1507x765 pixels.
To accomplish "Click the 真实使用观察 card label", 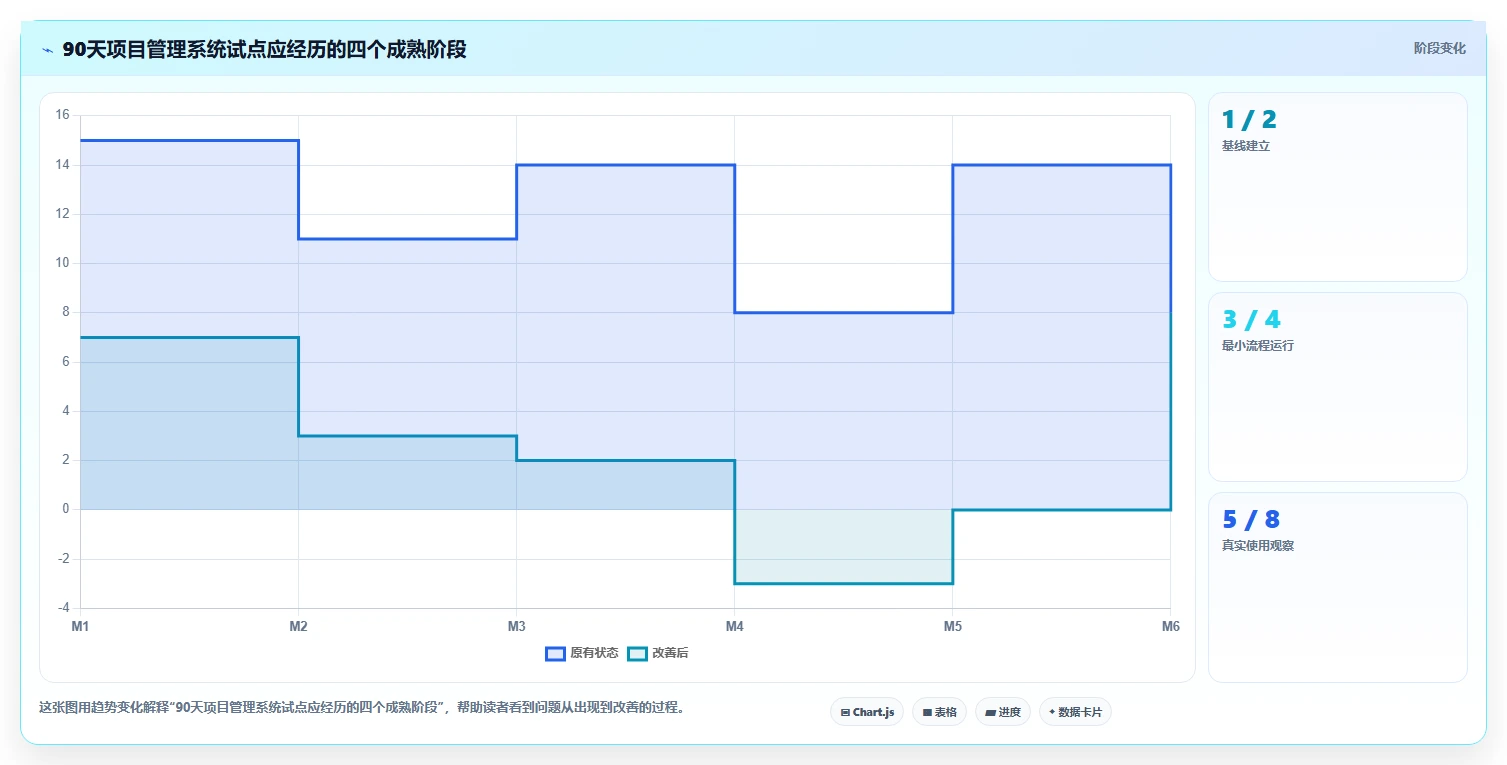I will [1258, 546].
